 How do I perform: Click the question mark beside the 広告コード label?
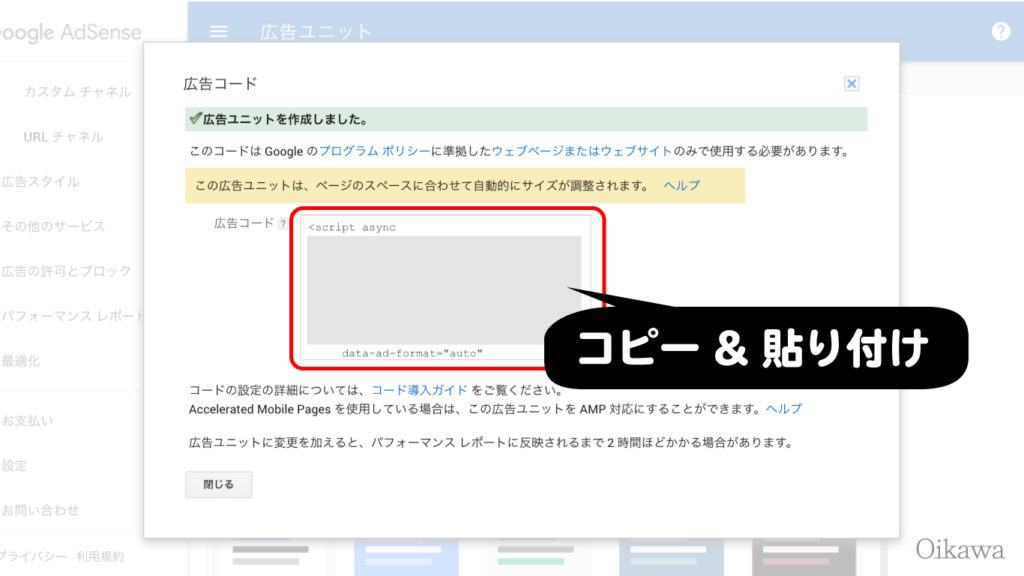pyautogui.click(x=282, y=224)
